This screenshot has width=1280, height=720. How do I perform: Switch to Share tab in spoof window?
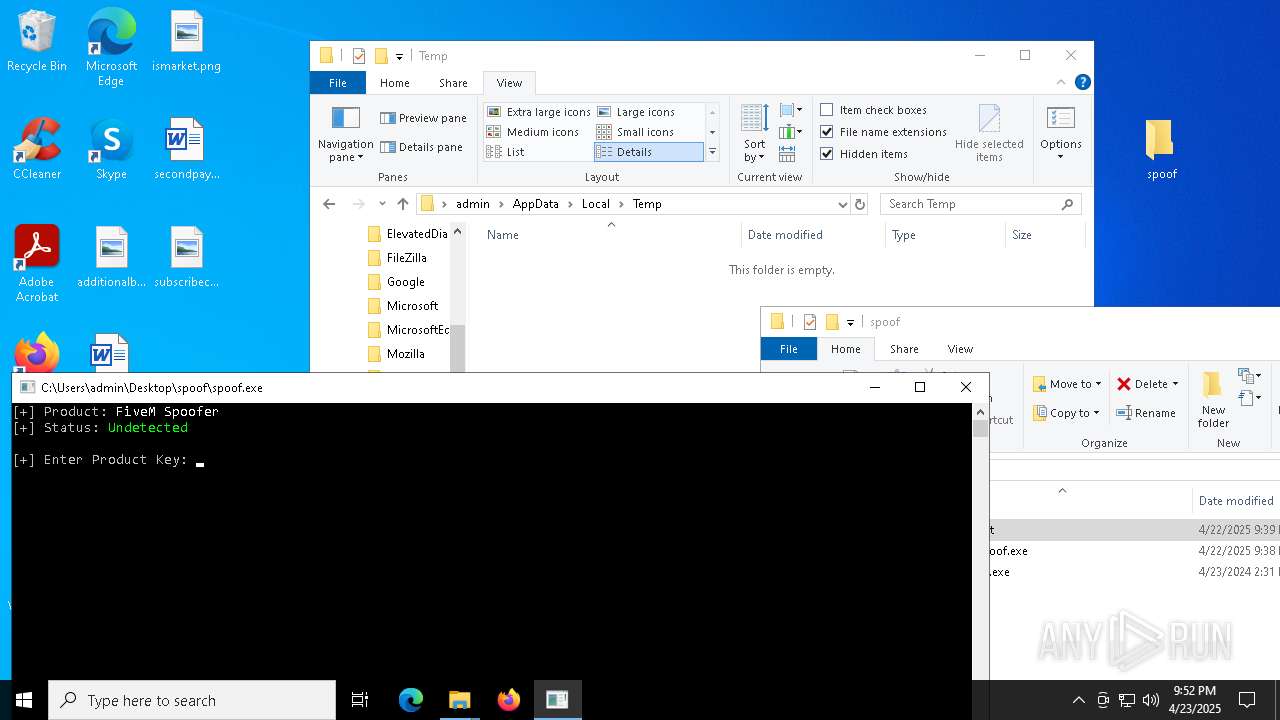pos(904,349)
